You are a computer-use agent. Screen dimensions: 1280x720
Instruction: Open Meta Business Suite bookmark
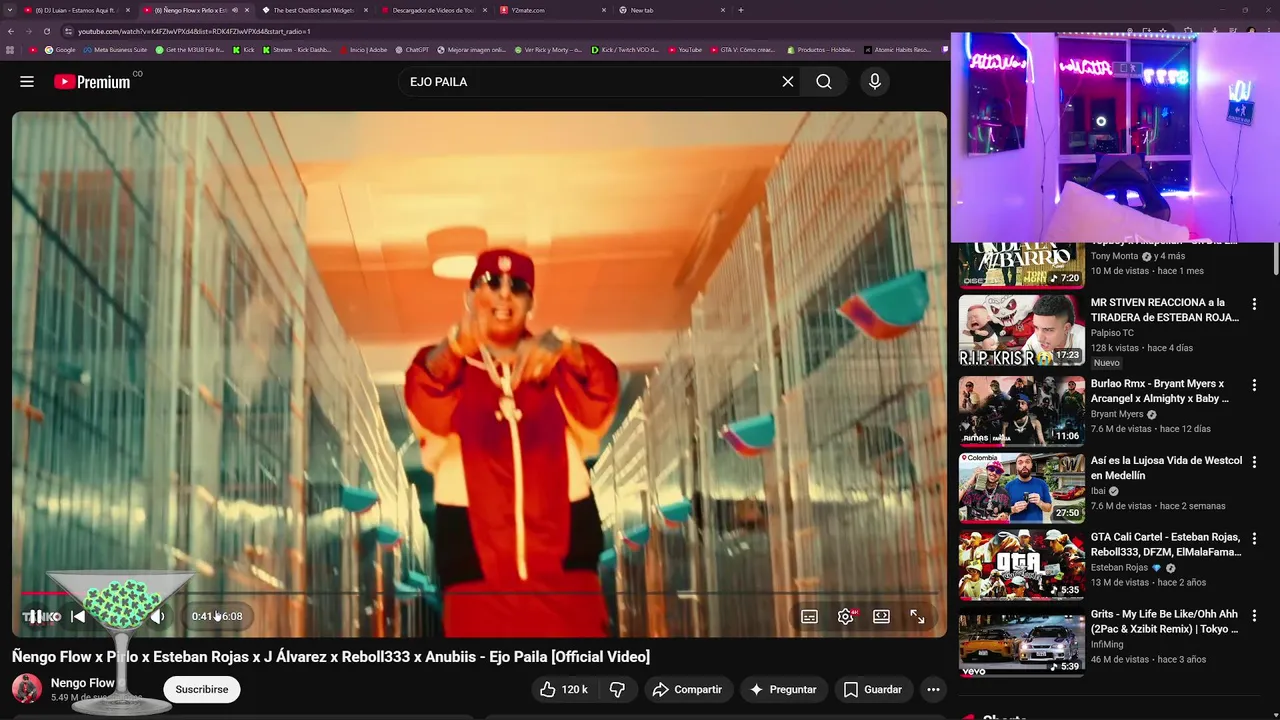(x=116, y=50)
